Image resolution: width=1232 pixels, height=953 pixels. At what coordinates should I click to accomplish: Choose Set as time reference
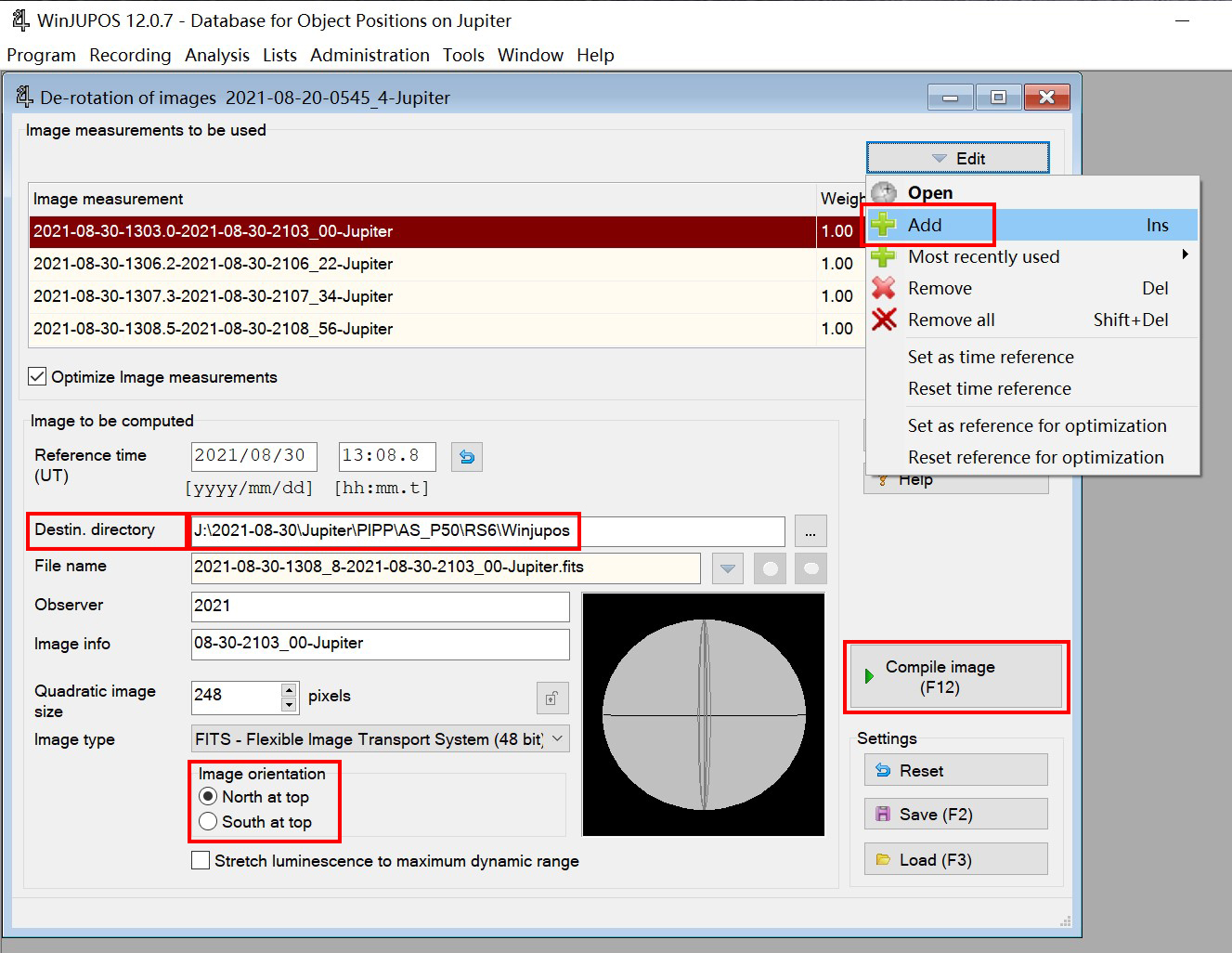tap(1032, 357)
